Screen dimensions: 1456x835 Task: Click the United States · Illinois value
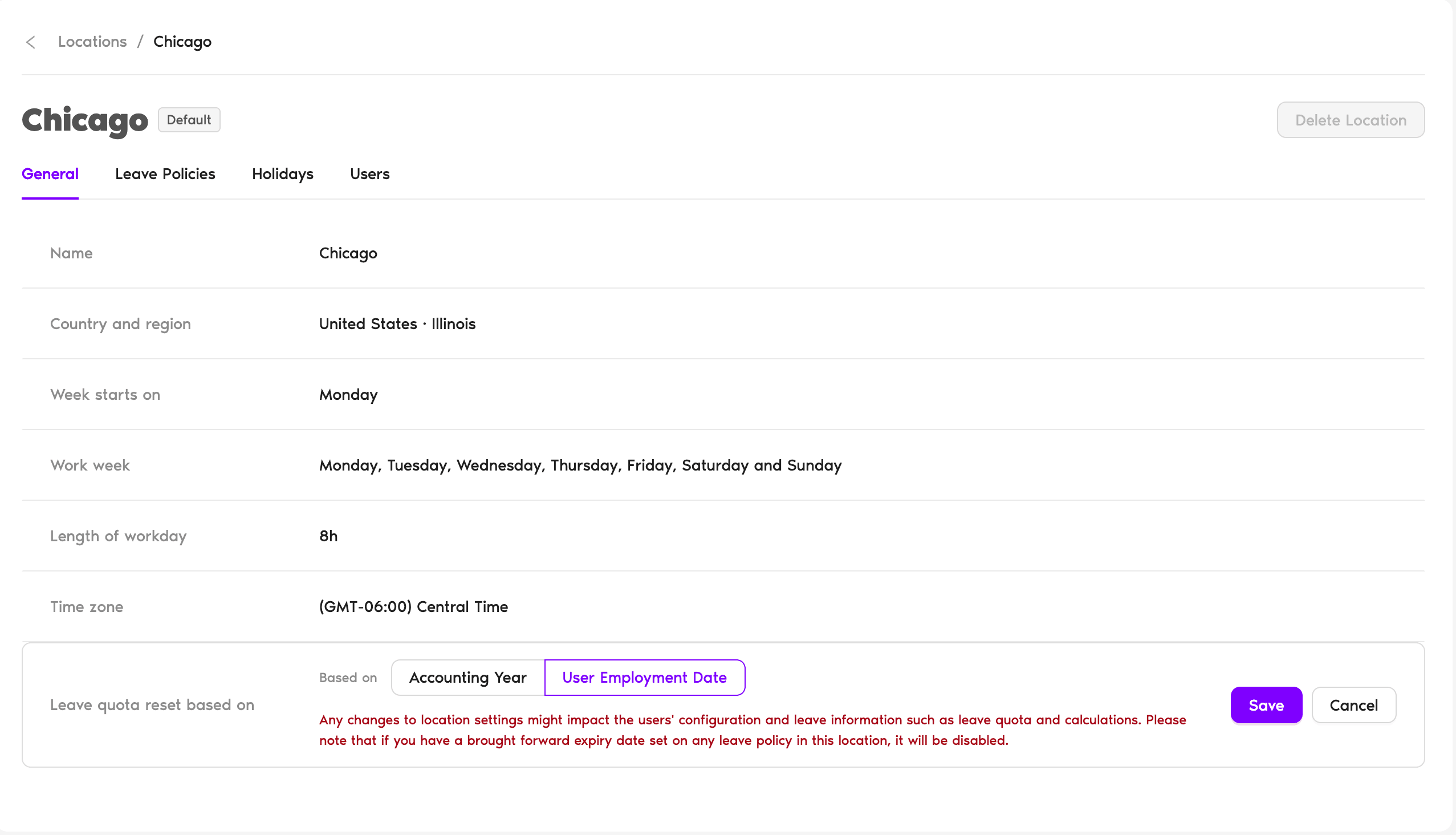[x=397, y=323]
